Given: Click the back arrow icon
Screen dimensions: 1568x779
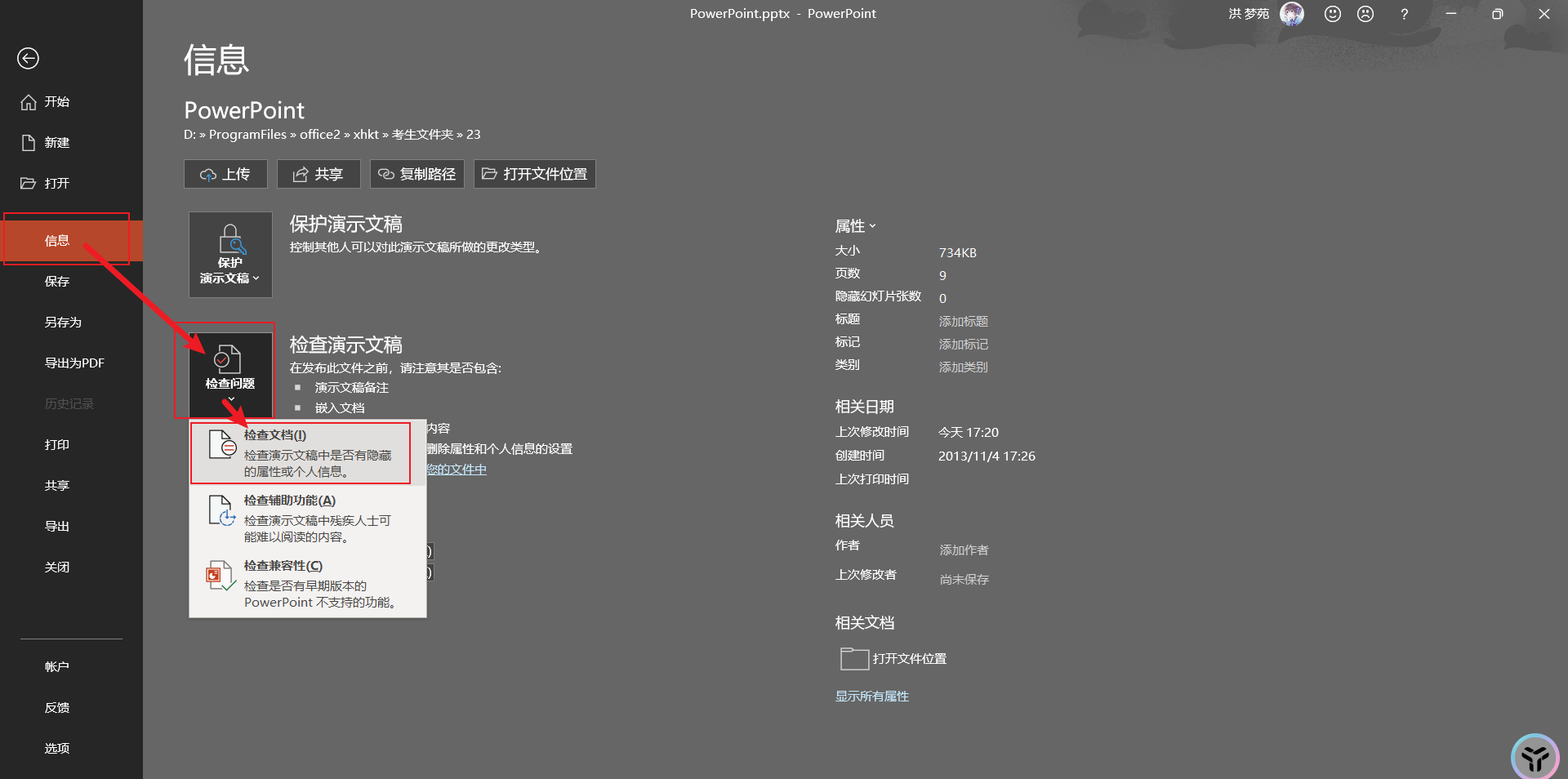Looking at the screenshot, I should [28, 58].
